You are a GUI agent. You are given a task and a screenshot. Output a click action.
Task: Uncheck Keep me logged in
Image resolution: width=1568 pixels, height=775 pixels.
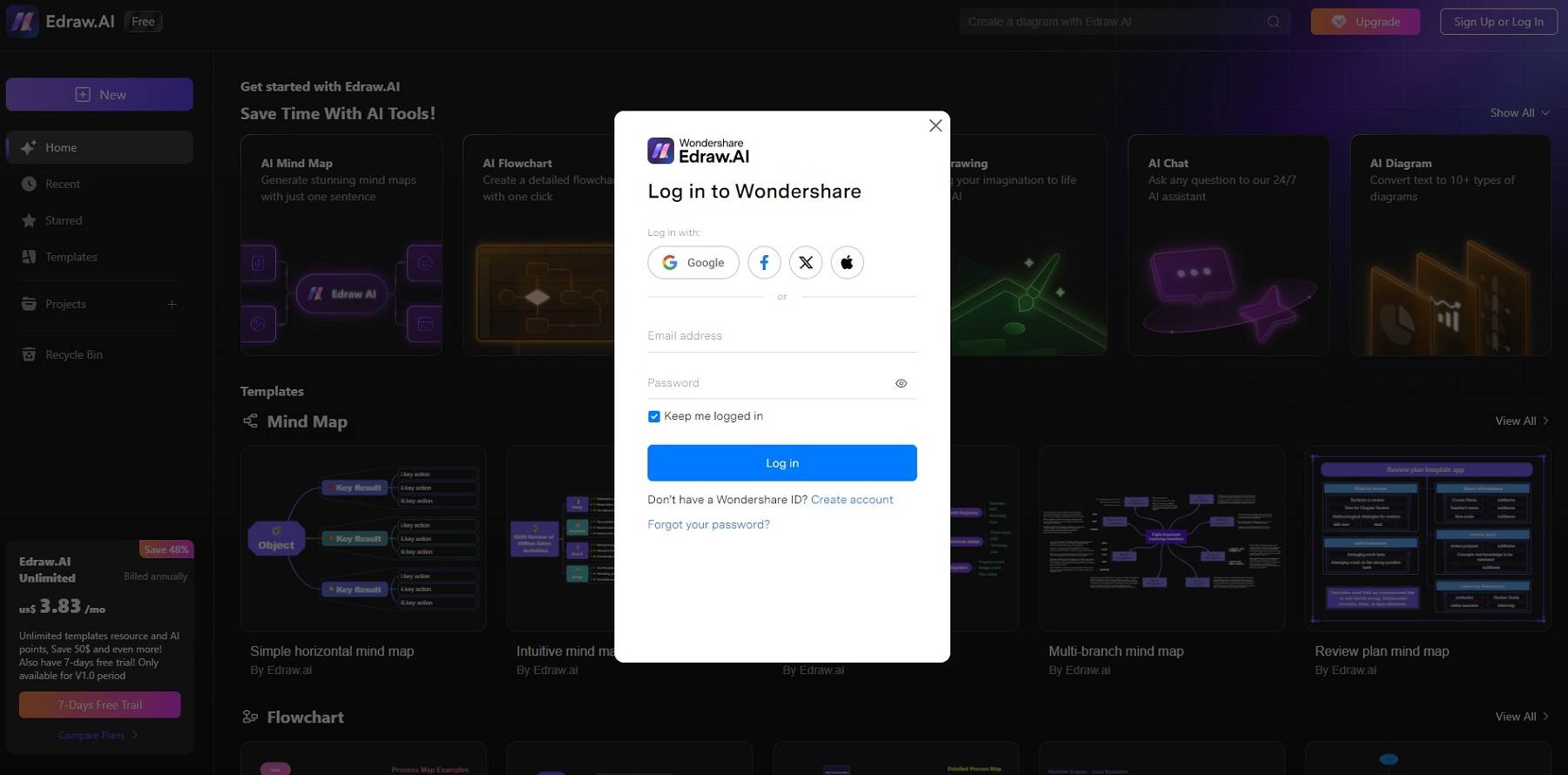click(x=653, y=416)
